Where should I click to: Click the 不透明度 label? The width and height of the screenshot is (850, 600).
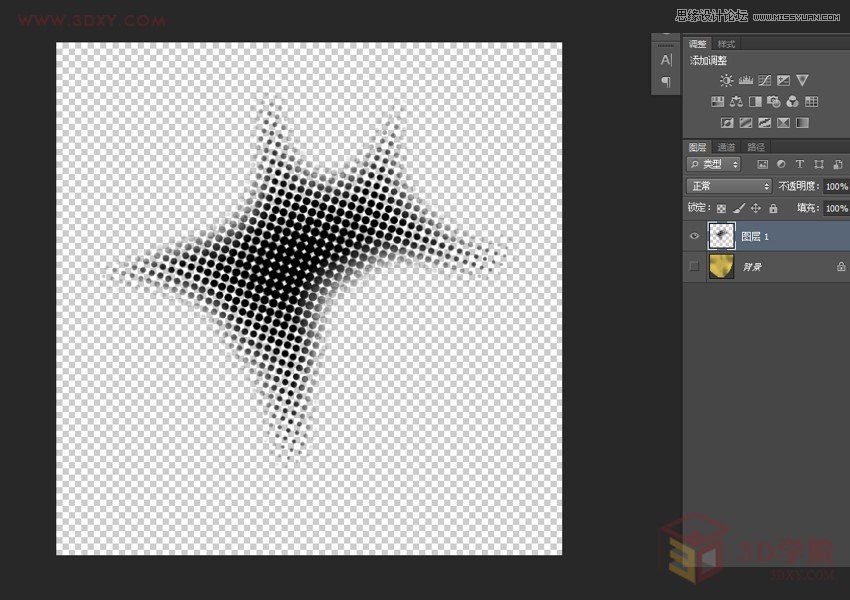(x=799, y=186)
